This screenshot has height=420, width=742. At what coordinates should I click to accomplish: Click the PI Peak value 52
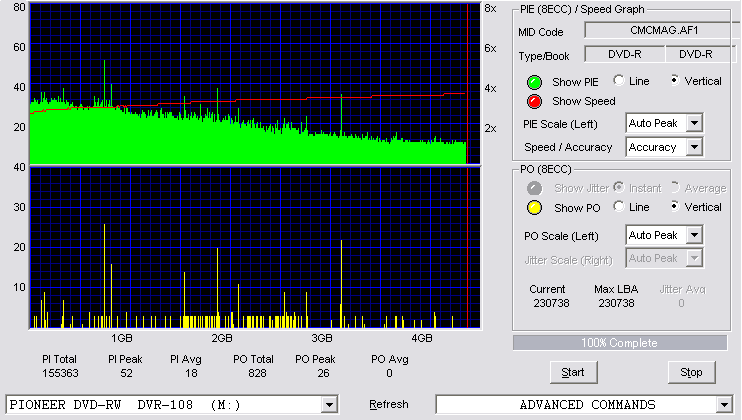click(x=126, y=374)
